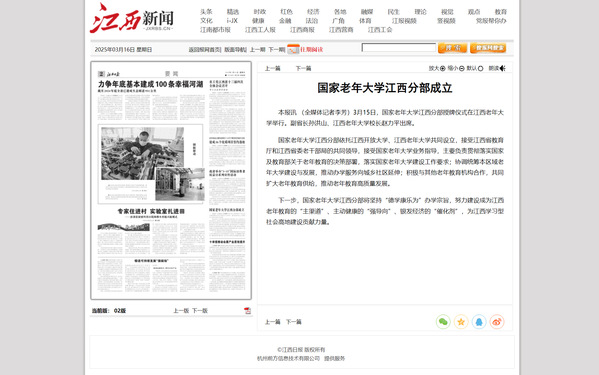Click the 江西新闻 logo
Screen dimensions: 599x375
click(132, 18)
